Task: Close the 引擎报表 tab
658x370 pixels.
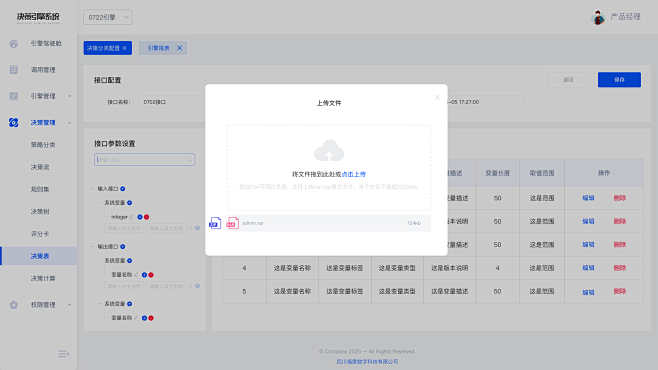Action: click(180, 48)
